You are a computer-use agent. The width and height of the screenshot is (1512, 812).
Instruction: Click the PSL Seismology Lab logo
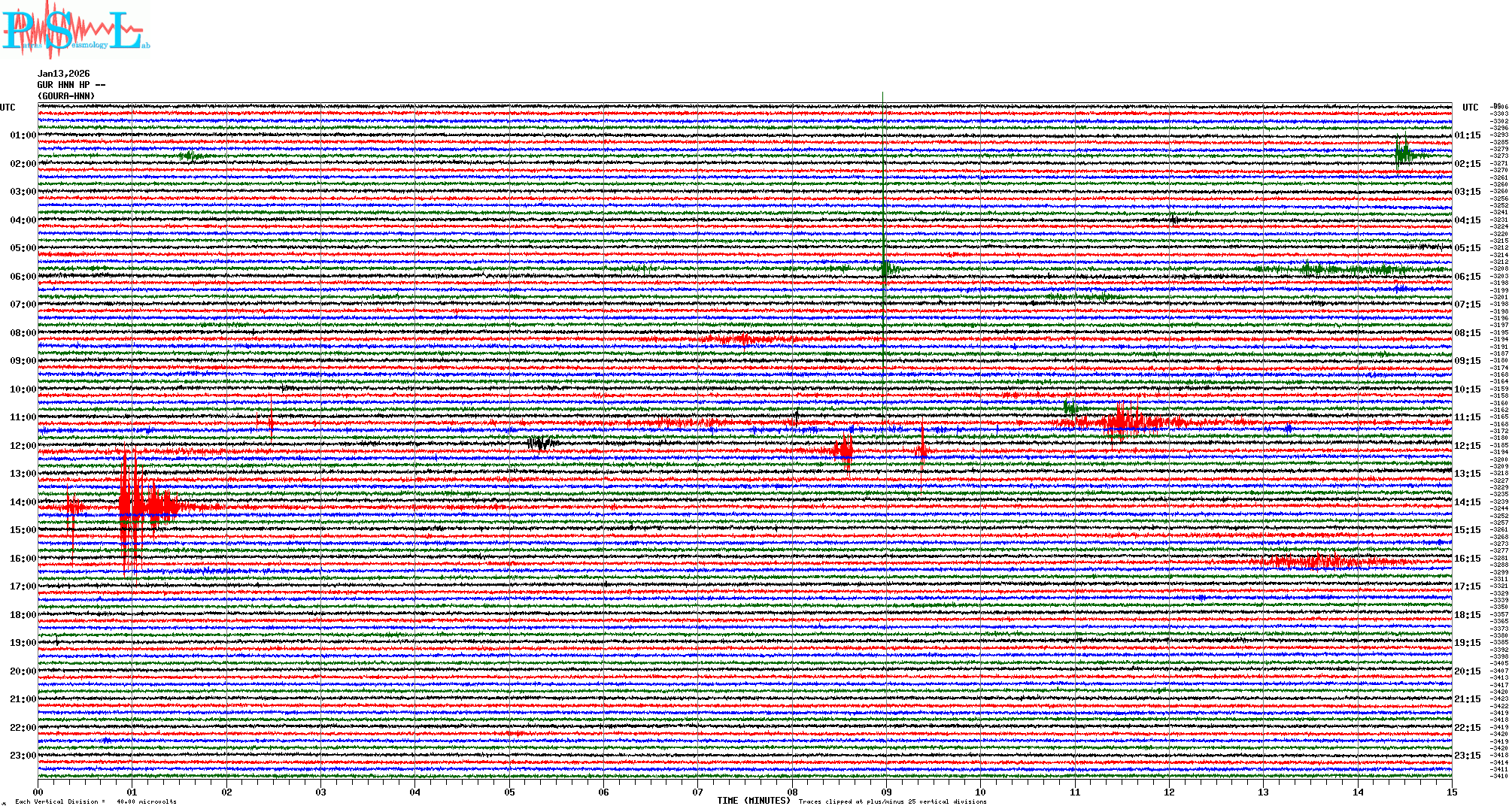(75, 32)
